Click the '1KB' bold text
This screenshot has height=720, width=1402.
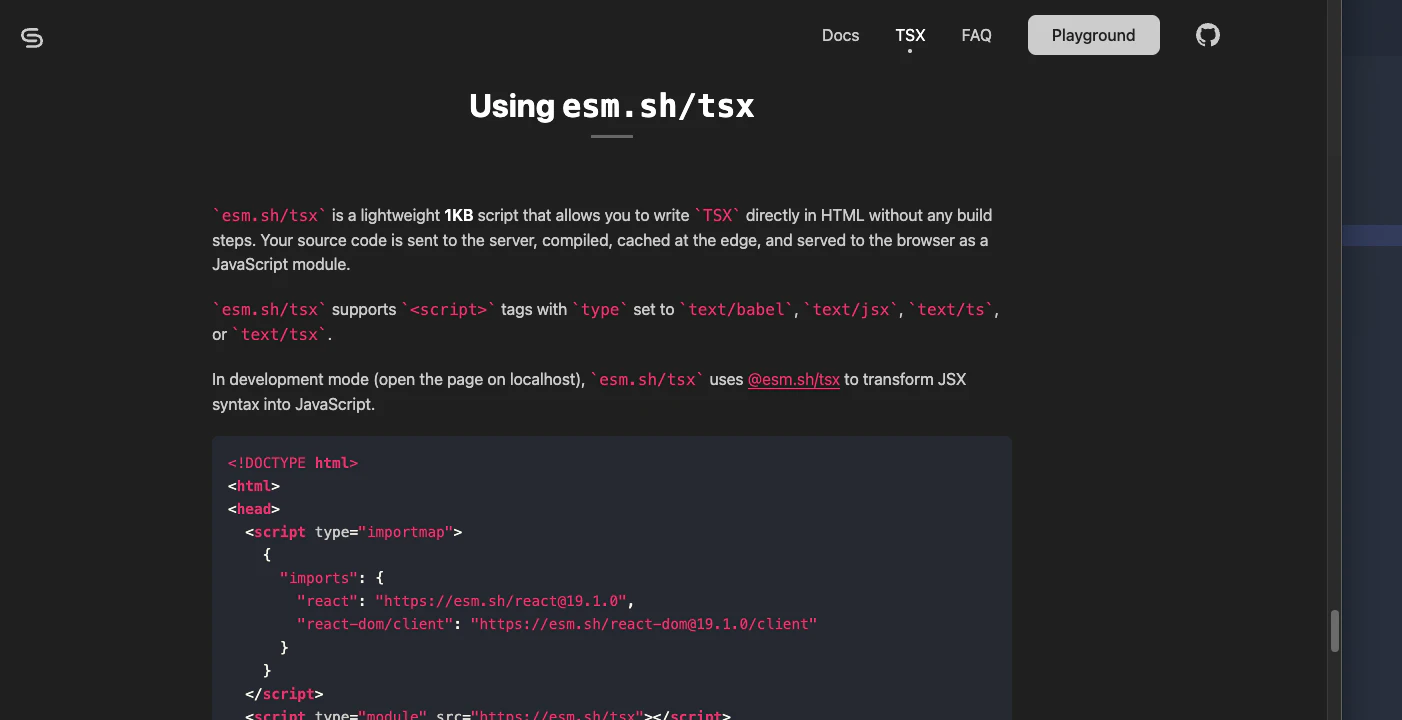coord(459,215)
